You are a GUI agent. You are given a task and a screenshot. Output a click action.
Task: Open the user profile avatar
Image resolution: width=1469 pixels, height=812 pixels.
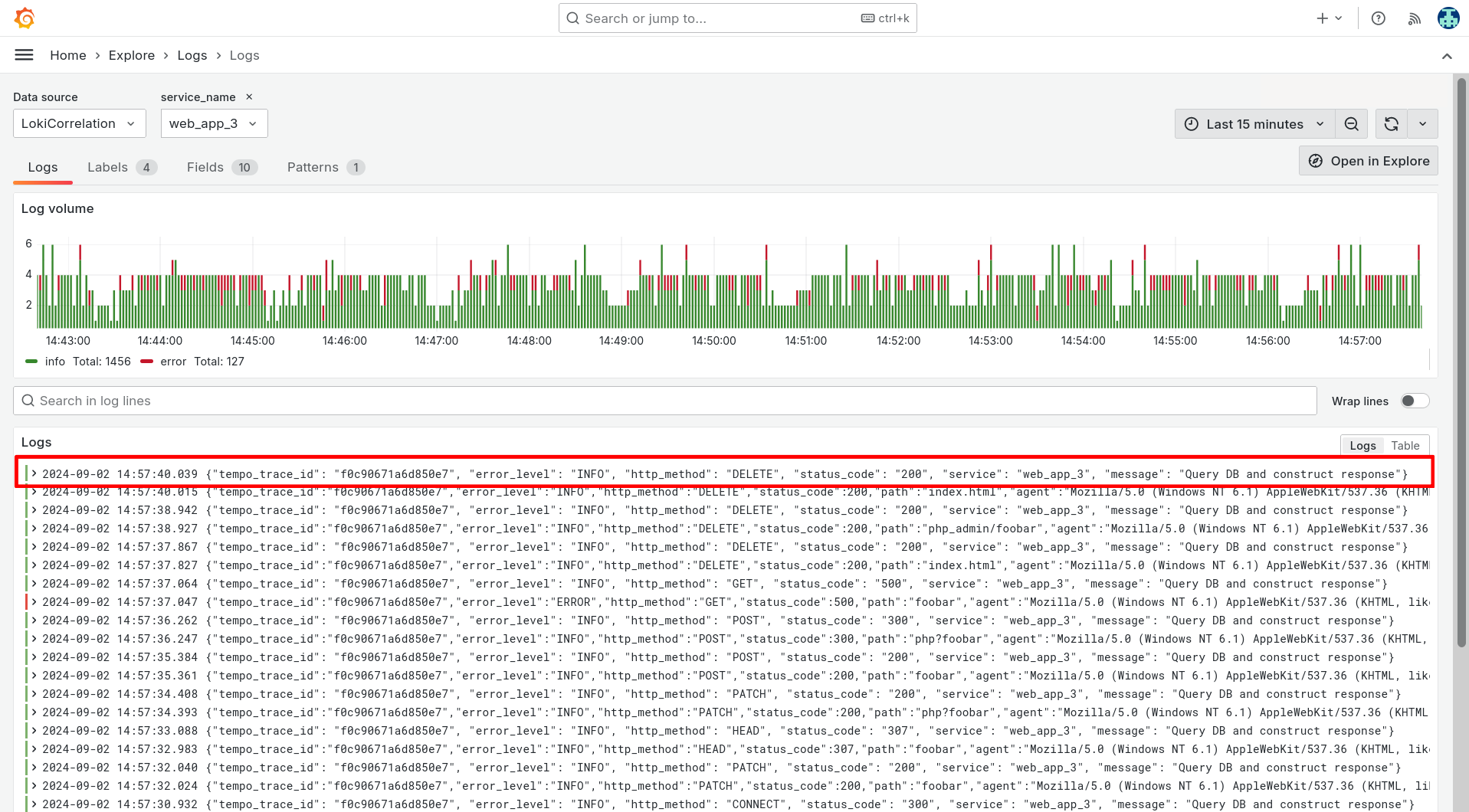pos(1448,18)
